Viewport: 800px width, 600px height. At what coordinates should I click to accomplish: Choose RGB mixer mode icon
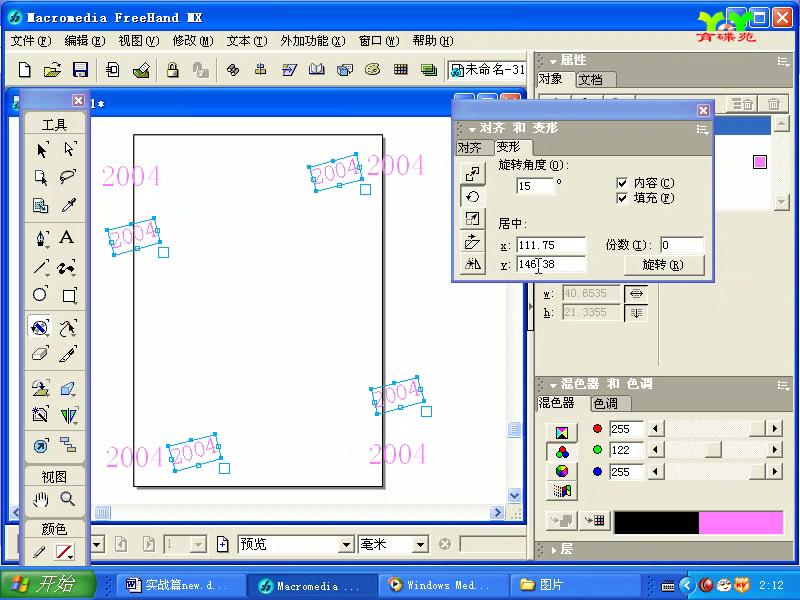click(x=562, y=452)
